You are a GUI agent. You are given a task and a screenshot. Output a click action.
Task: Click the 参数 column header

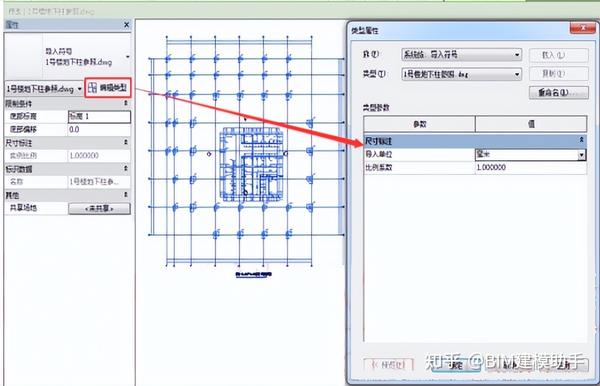419,124
